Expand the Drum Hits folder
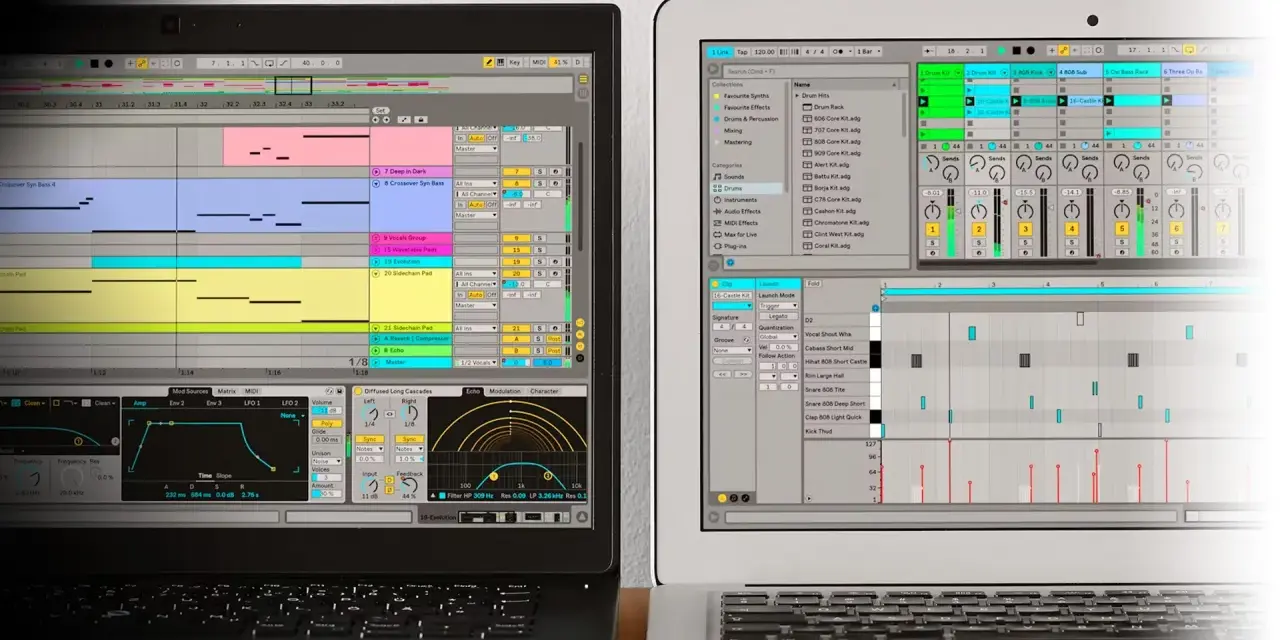The image size is (1280, 640). [797, 96]
